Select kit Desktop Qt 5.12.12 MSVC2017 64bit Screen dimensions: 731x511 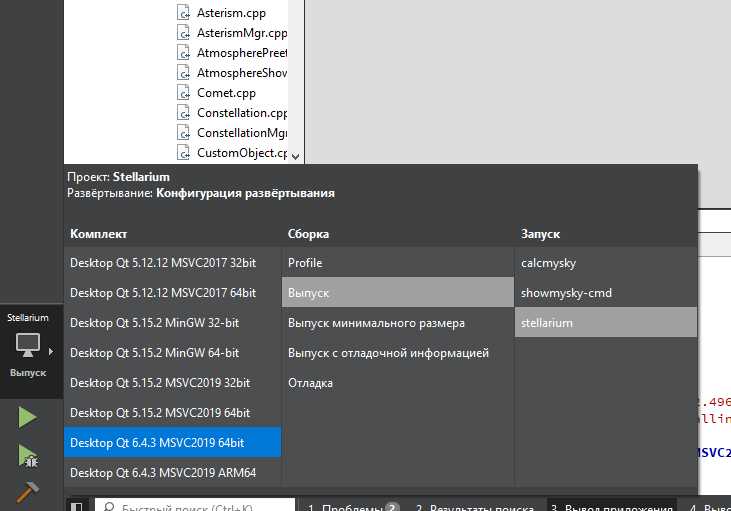172,293
